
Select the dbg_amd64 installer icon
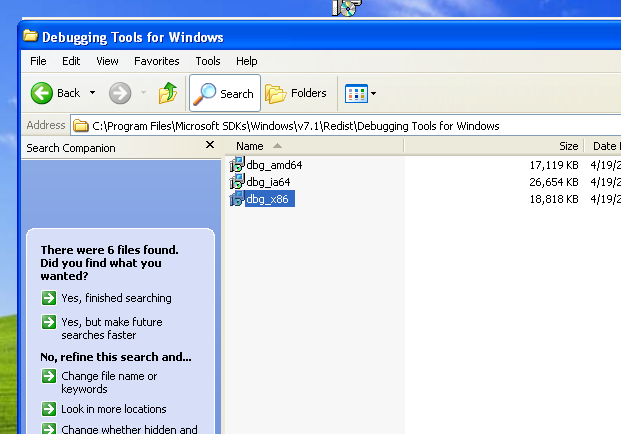tap(237, 164)
